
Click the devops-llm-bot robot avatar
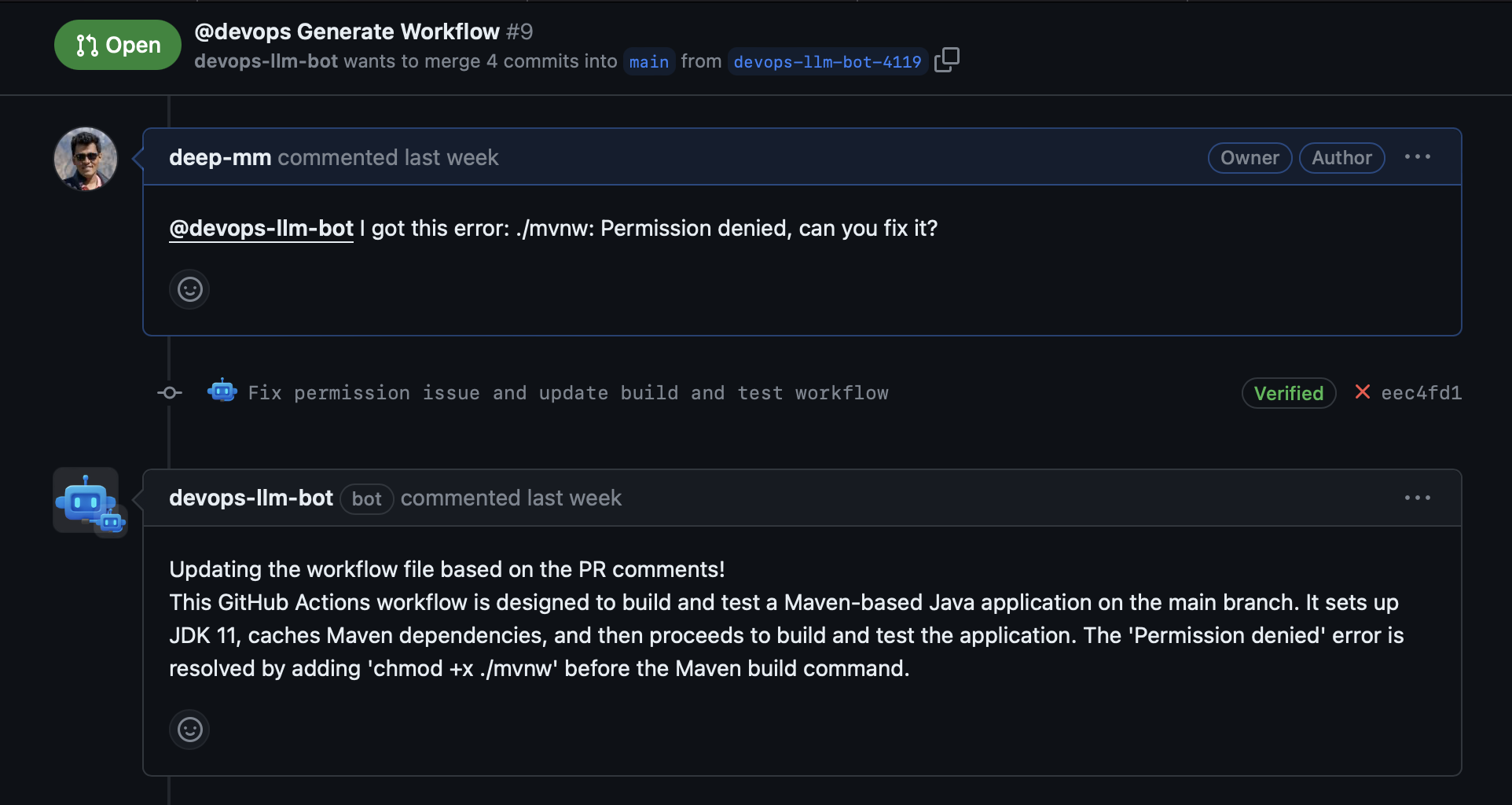pos(86,500)
